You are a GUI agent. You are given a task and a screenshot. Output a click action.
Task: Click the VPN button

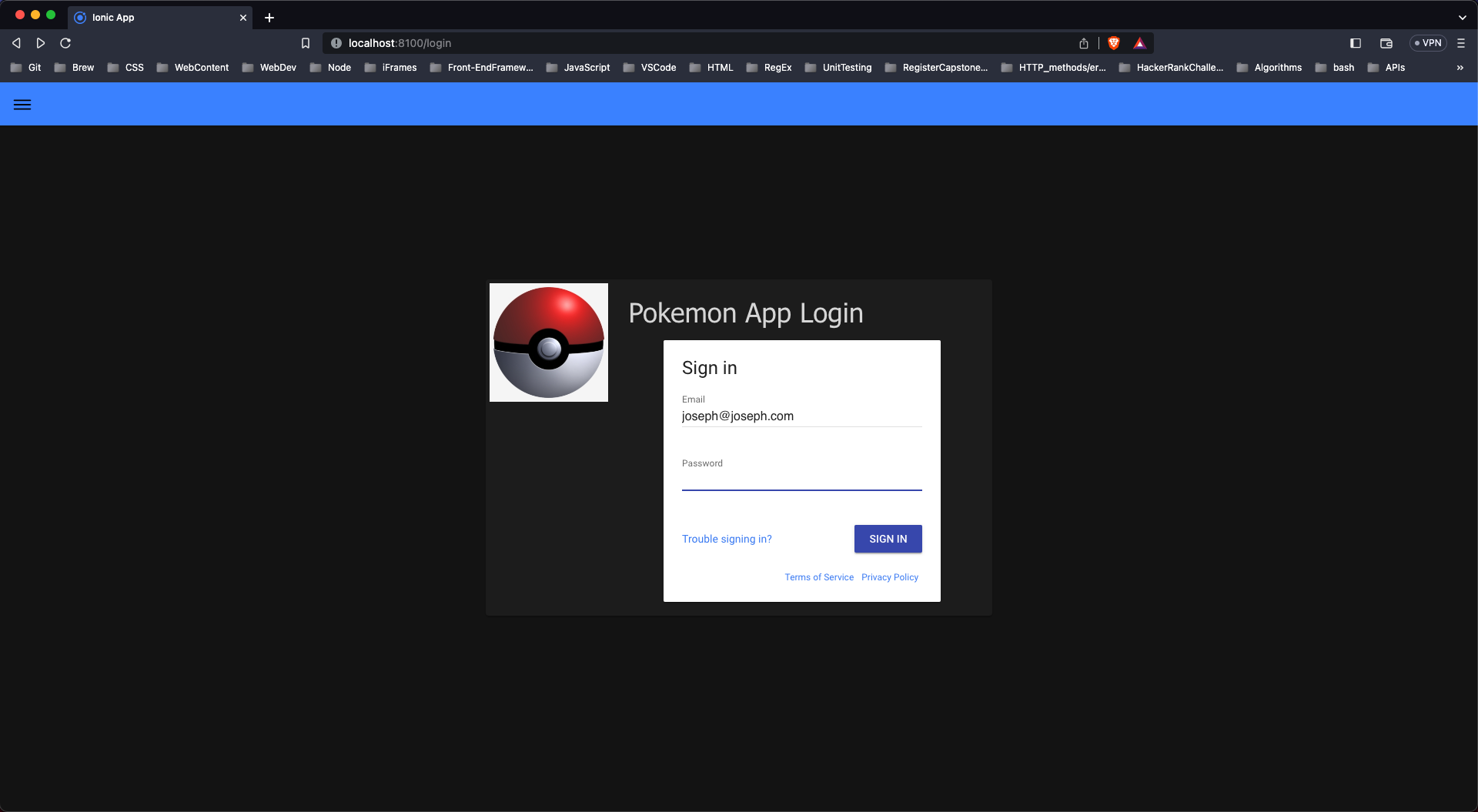point(1428,43)
